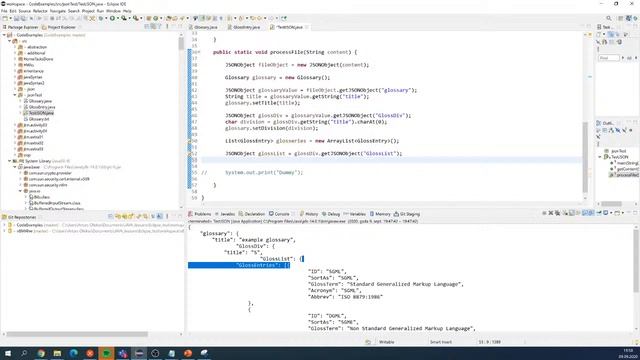640x360 pixels.
Task: Expand the javaSyntax2 package
Action: [15, 83]
